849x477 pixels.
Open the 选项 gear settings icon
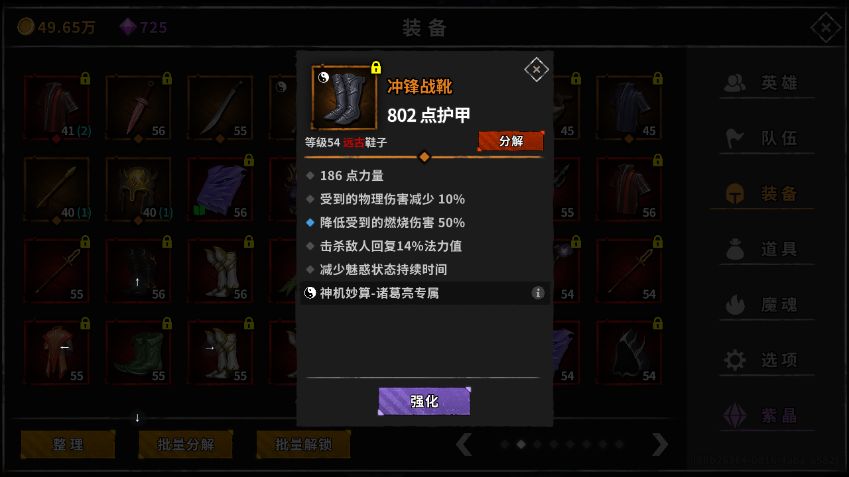click(735, 360)
